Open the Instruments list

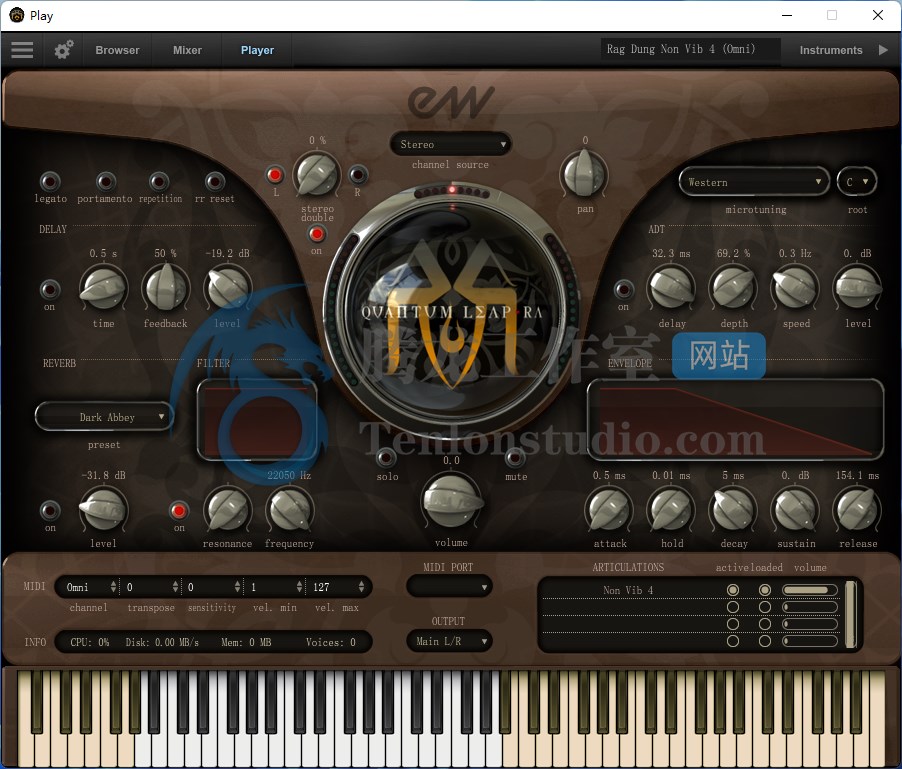[x=831, y=50]
